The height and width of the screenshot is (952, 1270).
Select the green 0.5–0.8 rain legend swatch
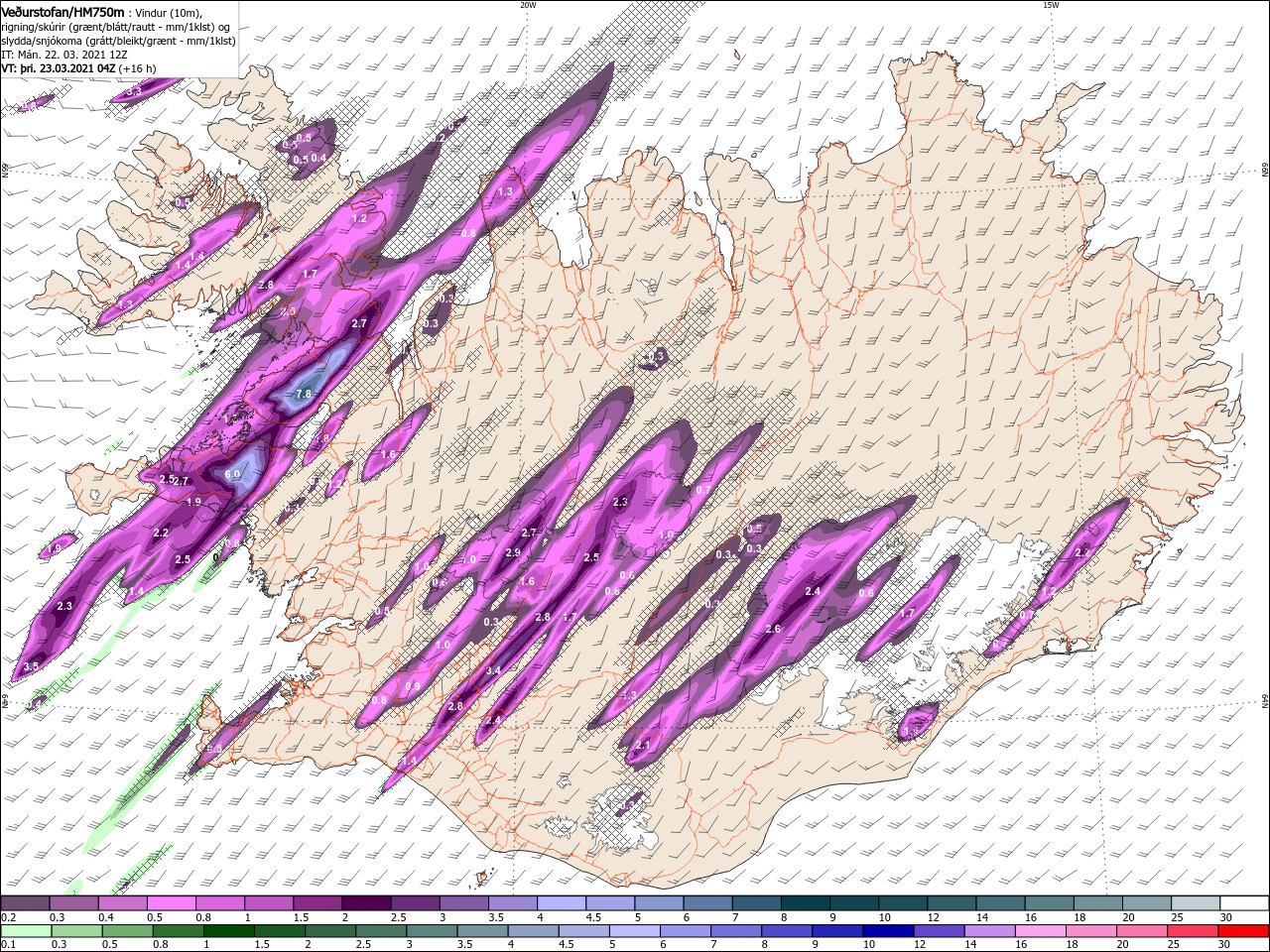tap(127, 931)
